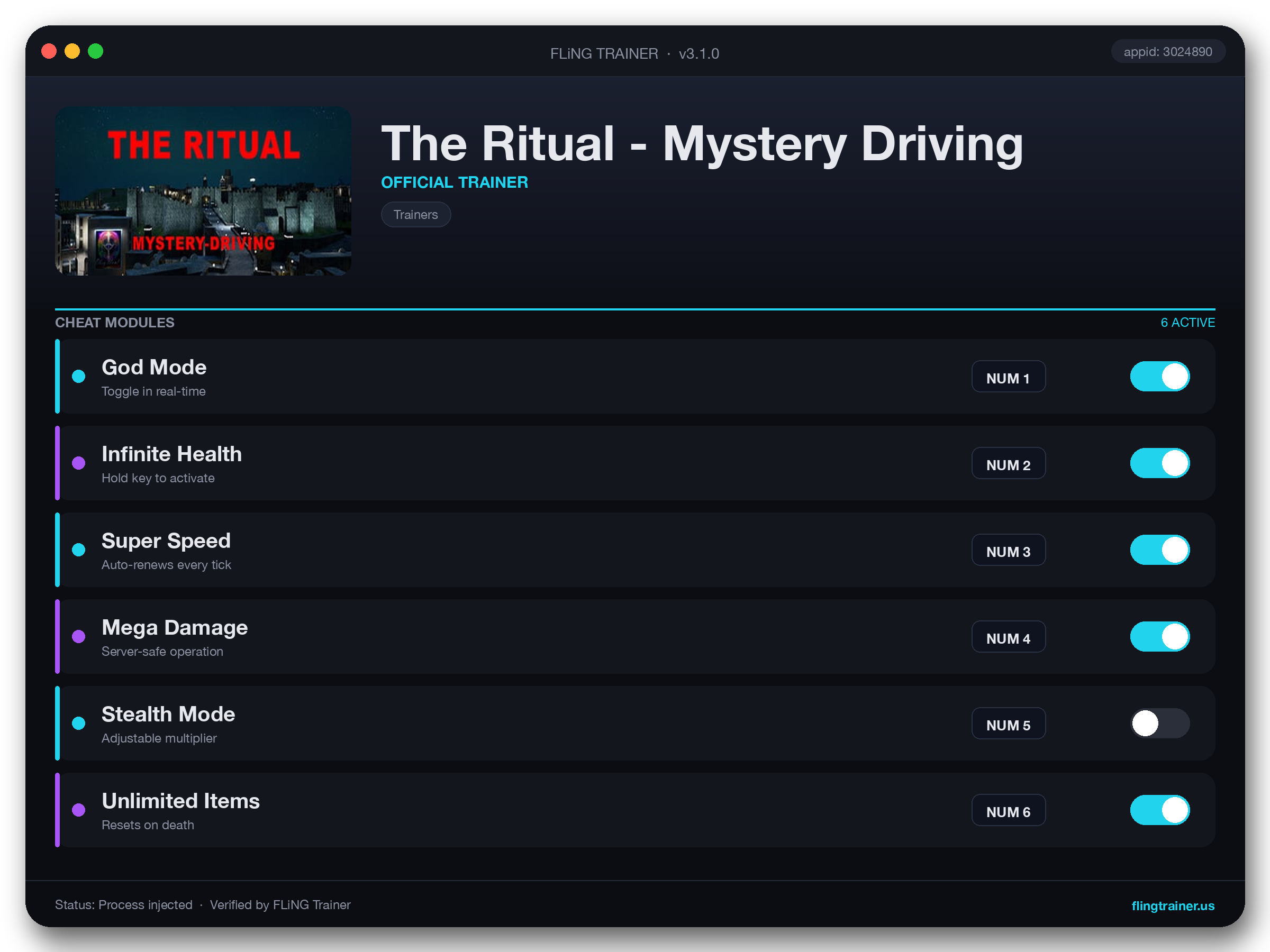Minimize the window using the yellow button
This screenshot has height=952, width=1270.
72,51
